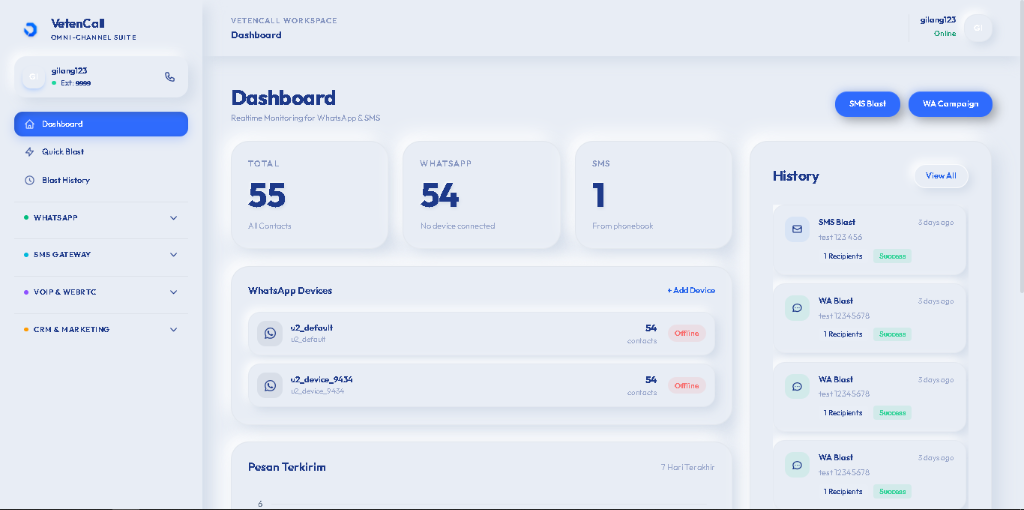
Task: Click View All in History panel
Action: 941,176
